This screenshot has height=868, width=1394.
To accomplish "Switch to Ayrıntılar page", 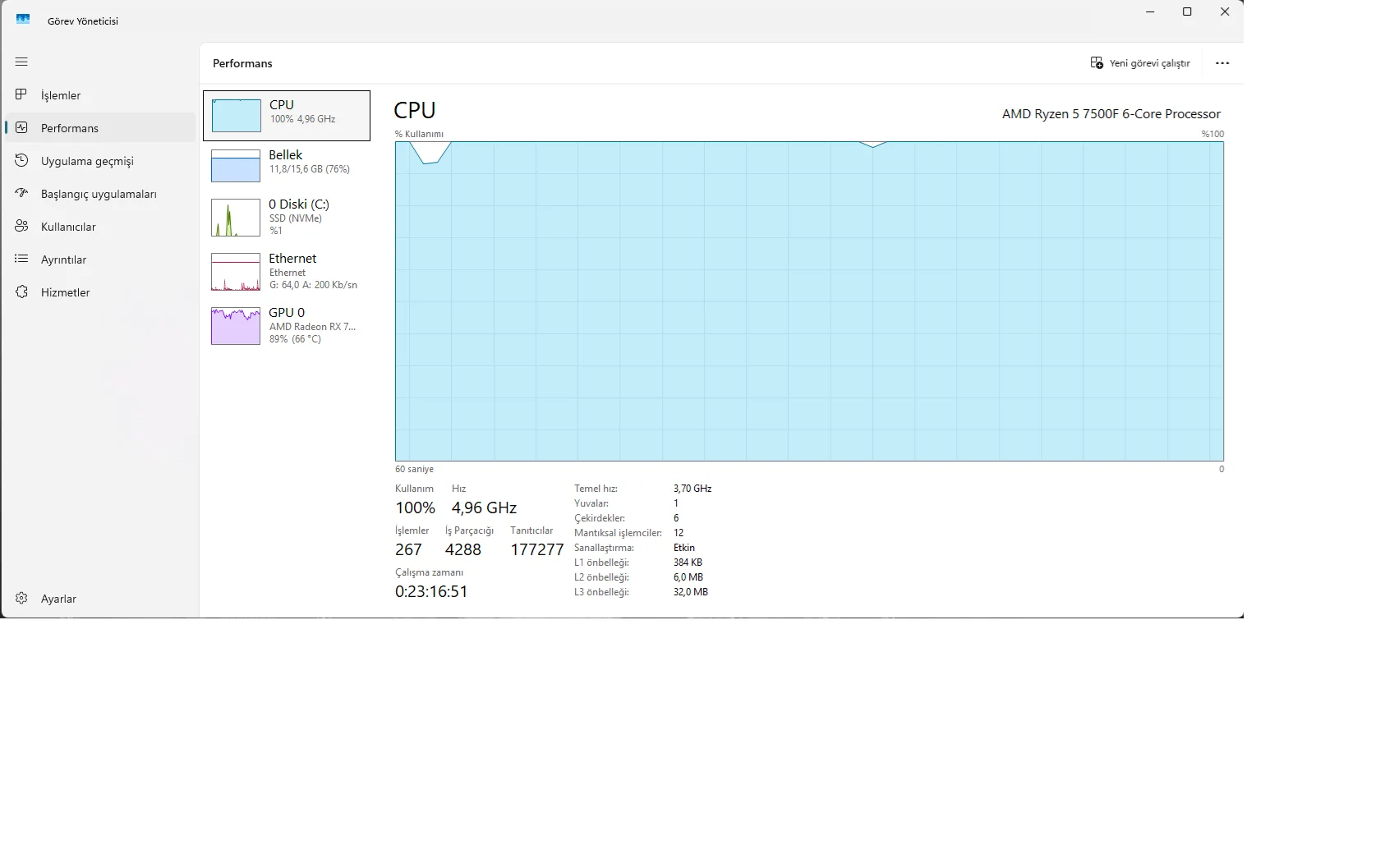I will pos(100,259).
